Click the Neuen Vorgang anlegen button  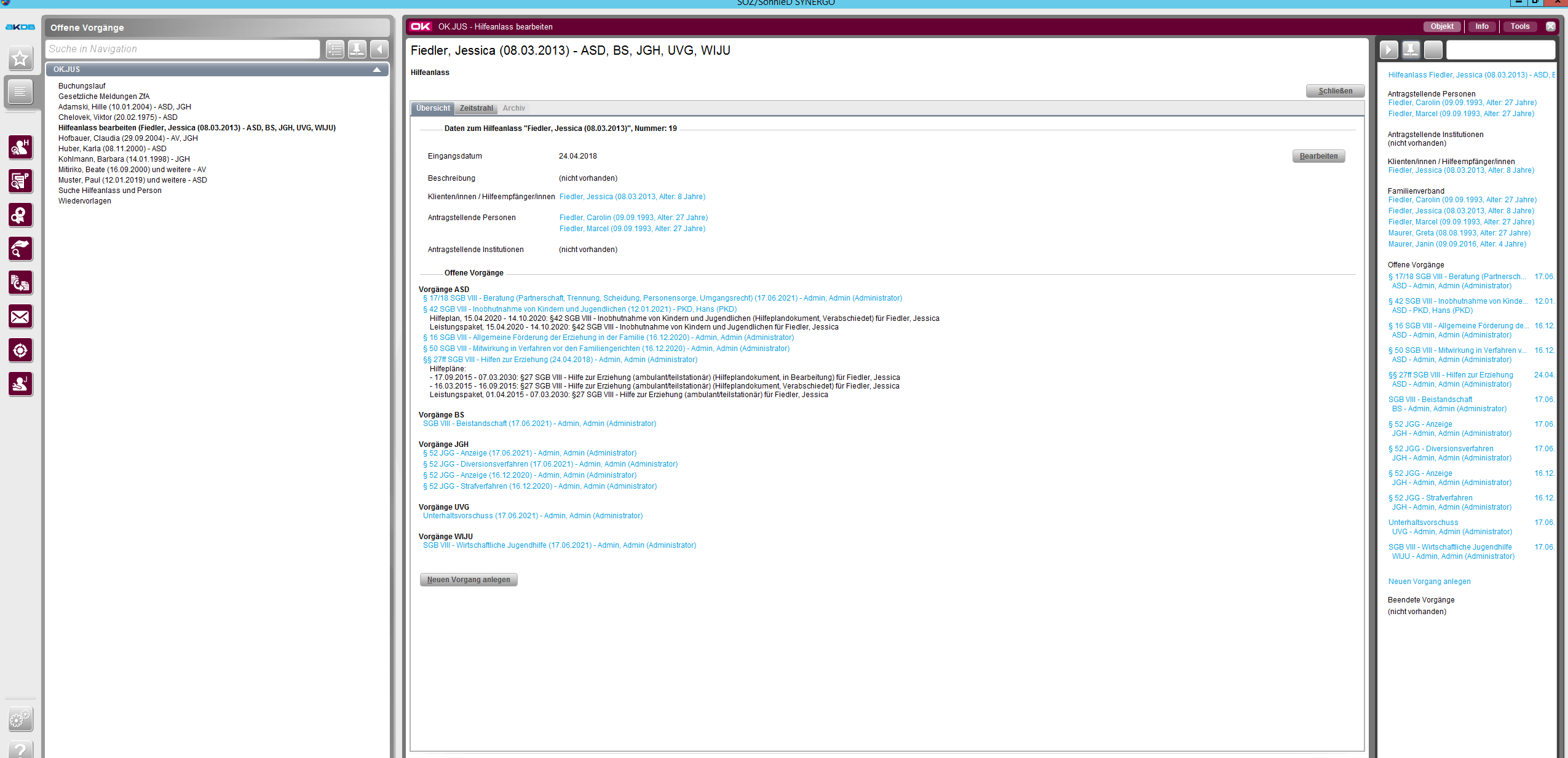[468, 580]
